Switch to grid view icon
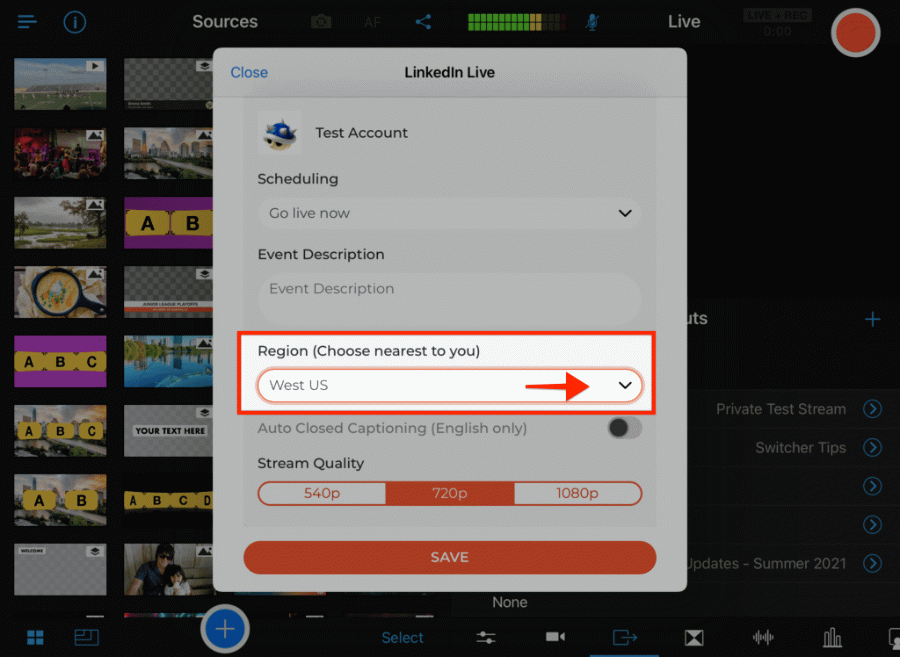This screenshot has width=900, height=657. point(35,637)
